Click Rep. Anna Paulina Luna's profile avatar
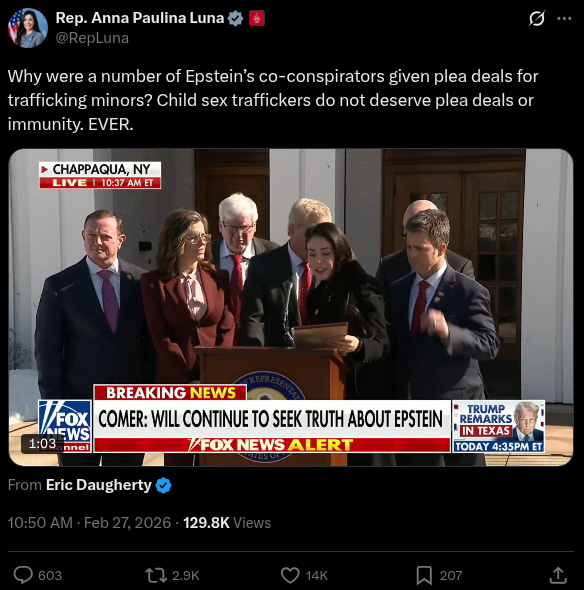 coord(28,28)
